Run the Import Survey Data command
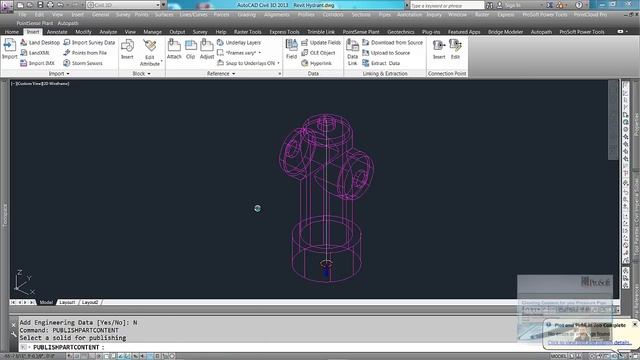This screenshot has height=360, width=640. coord(89,42)
